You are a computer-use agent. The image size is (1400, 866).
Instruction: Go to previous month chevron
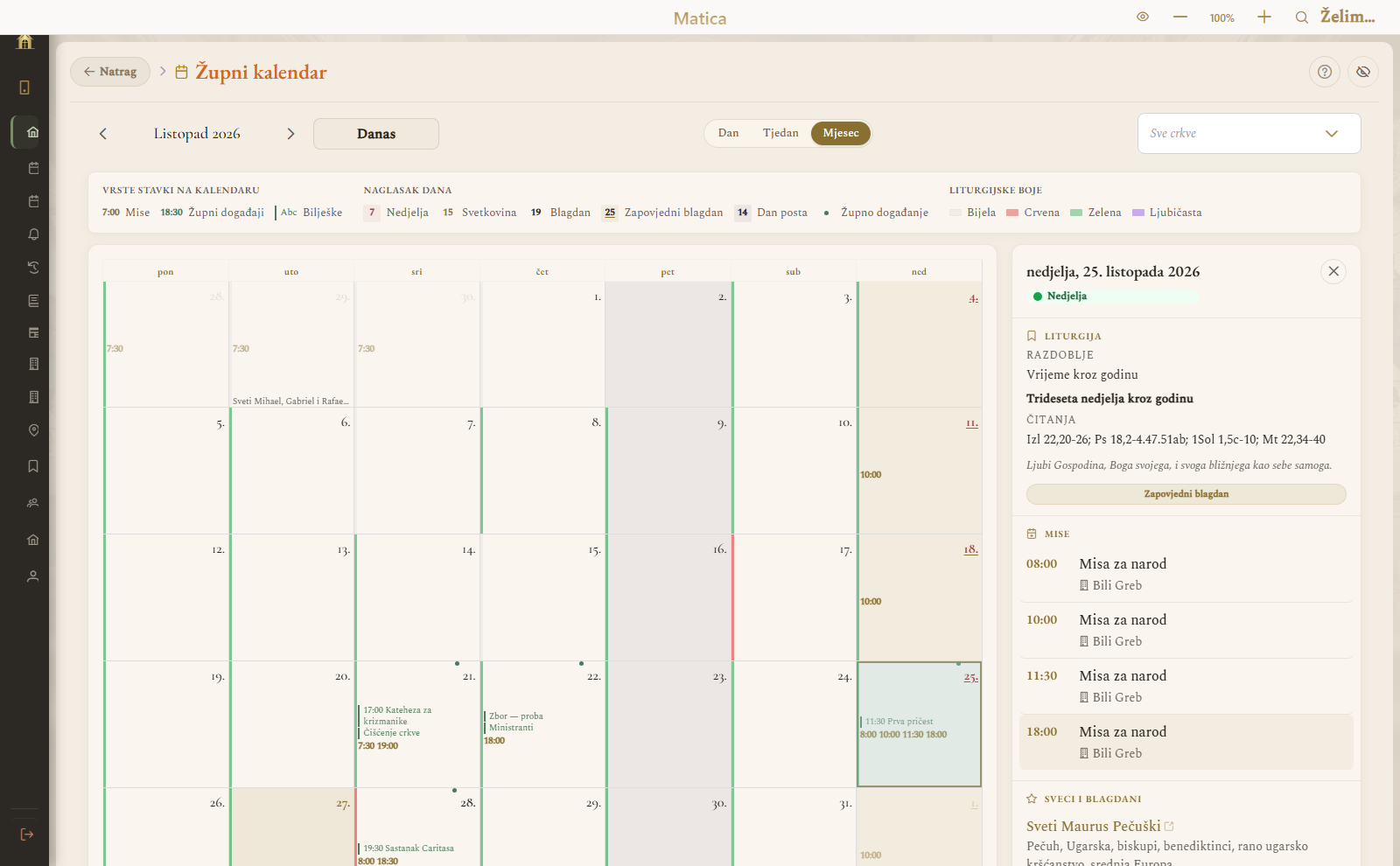(103, 134)
